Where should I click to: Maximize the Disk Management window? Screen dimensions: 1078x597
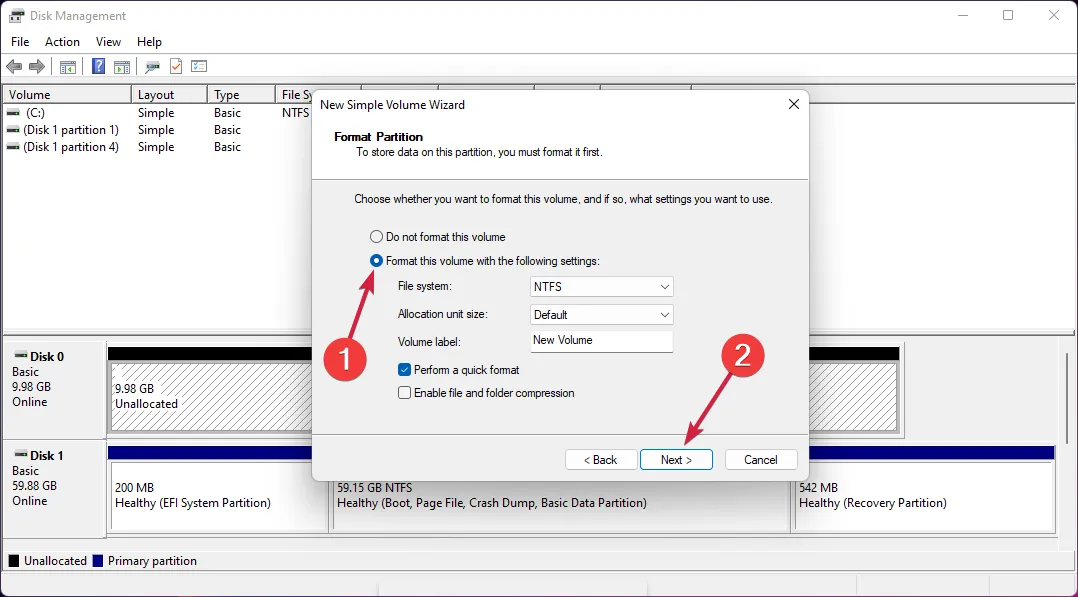click(1008, 15)
